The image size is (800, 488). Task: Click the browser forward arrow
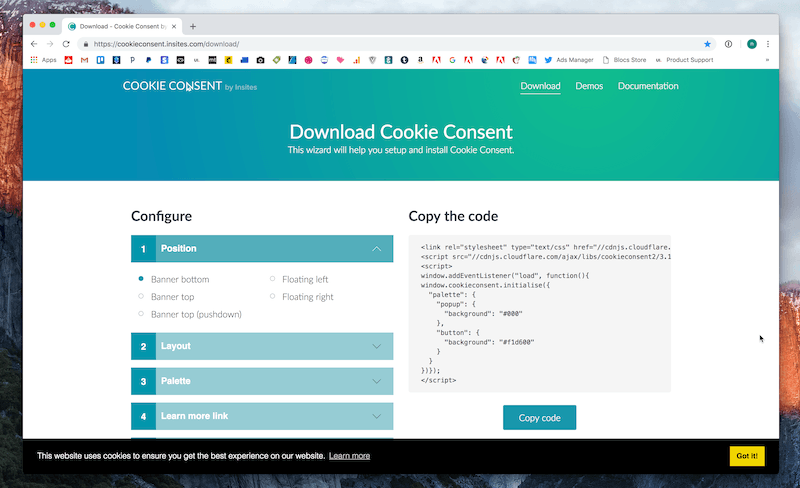50,44
